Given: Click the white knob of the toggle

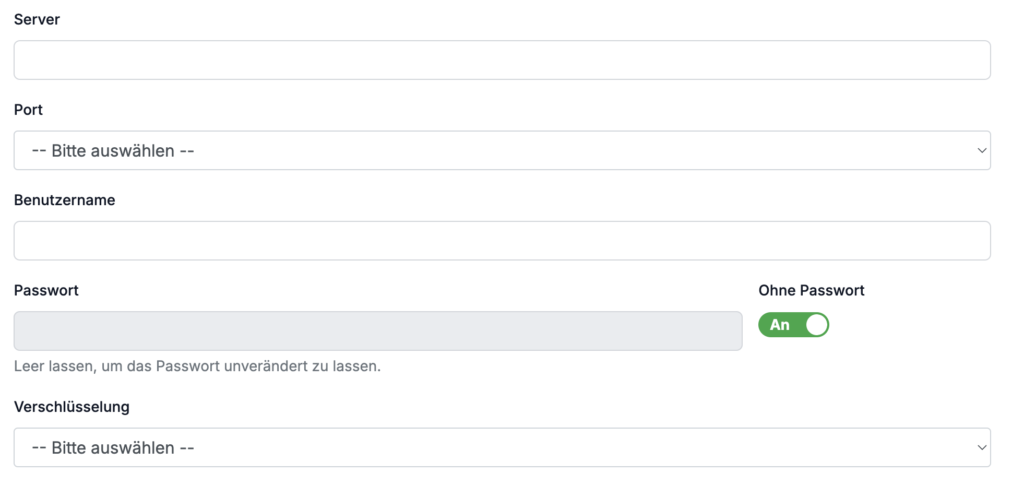Looking at the screenshot, I should click(x=817, y=325).
